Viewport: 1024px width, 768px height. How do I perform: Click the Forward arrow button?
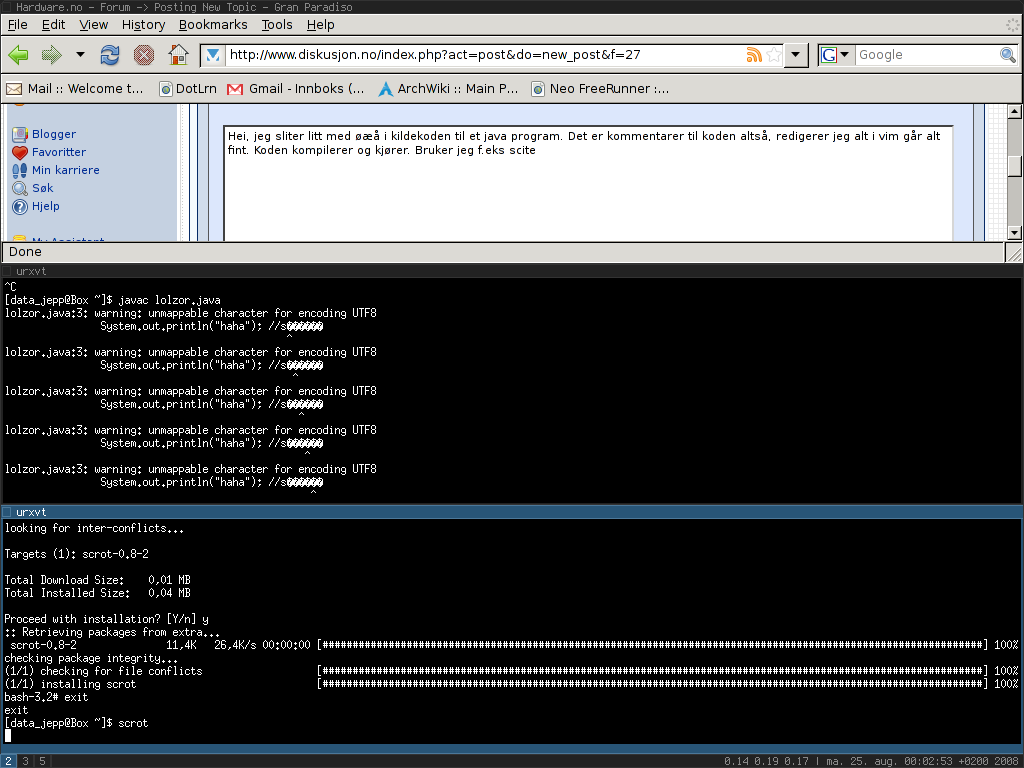click(51, 55)
